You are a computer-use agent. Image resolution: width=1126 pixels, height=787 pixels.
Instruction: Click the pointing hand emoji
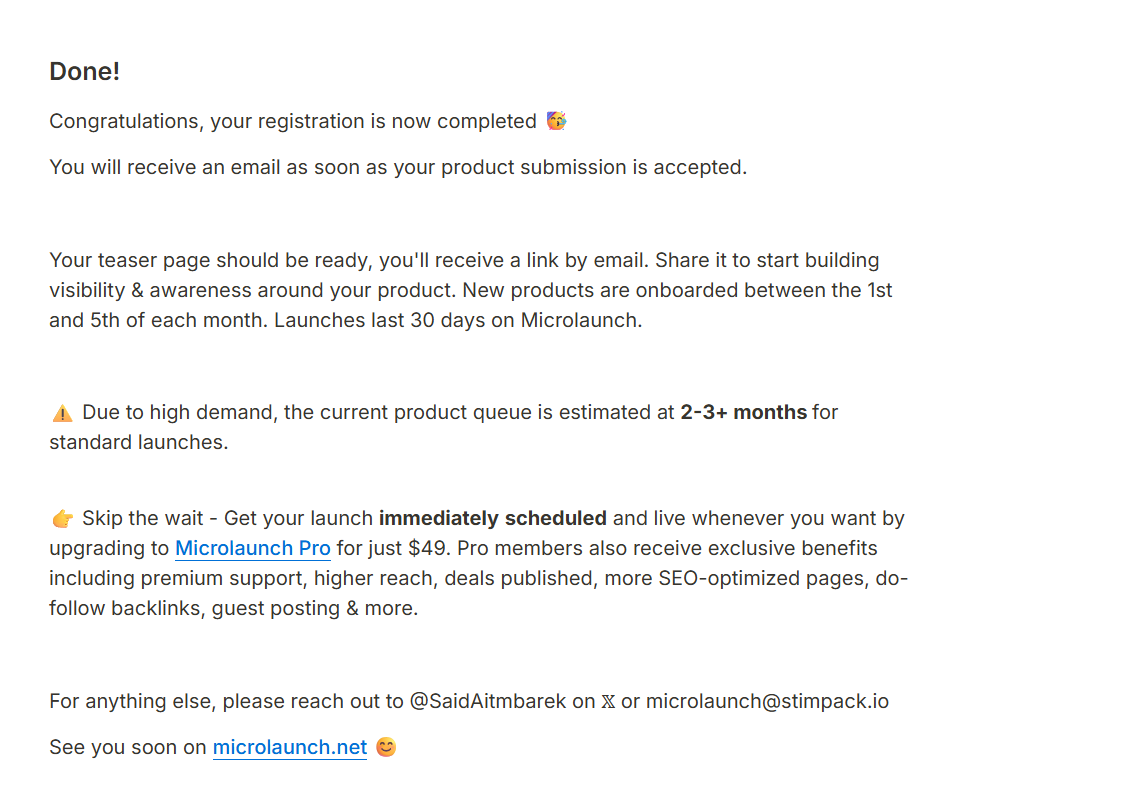click(62, 518)
